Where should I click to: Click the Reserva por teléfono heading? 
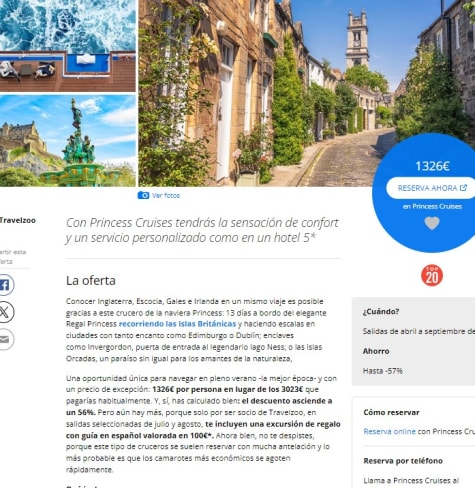[x=403, y=461]
